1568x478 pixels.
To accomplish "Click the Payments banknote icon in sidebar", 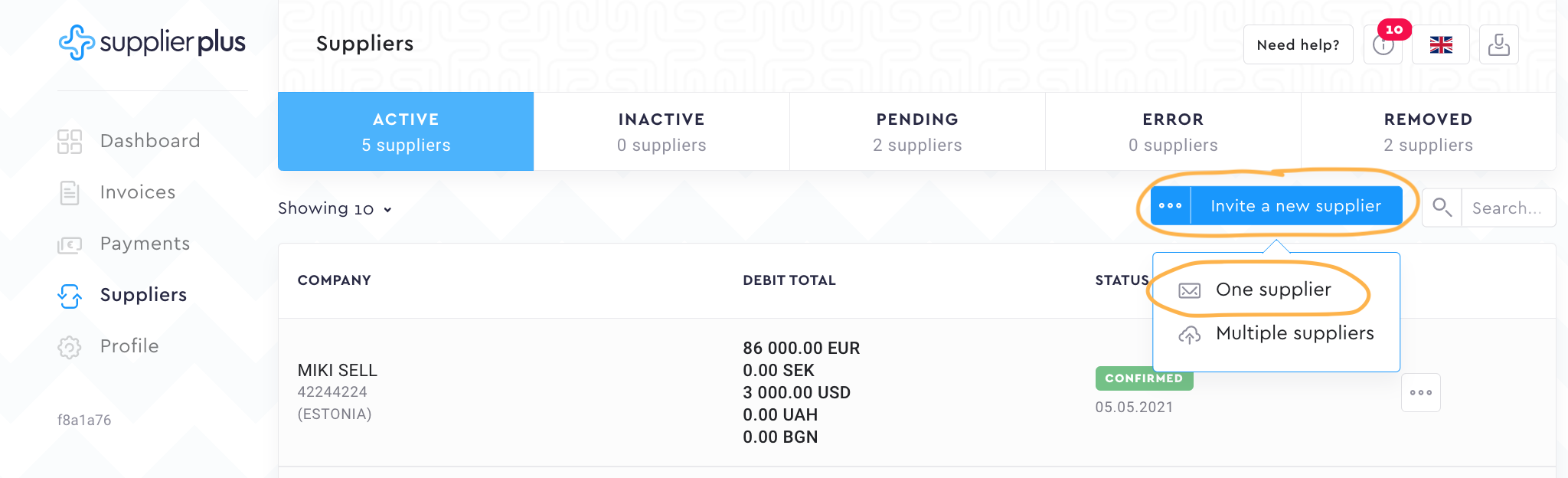I will 70,244.
